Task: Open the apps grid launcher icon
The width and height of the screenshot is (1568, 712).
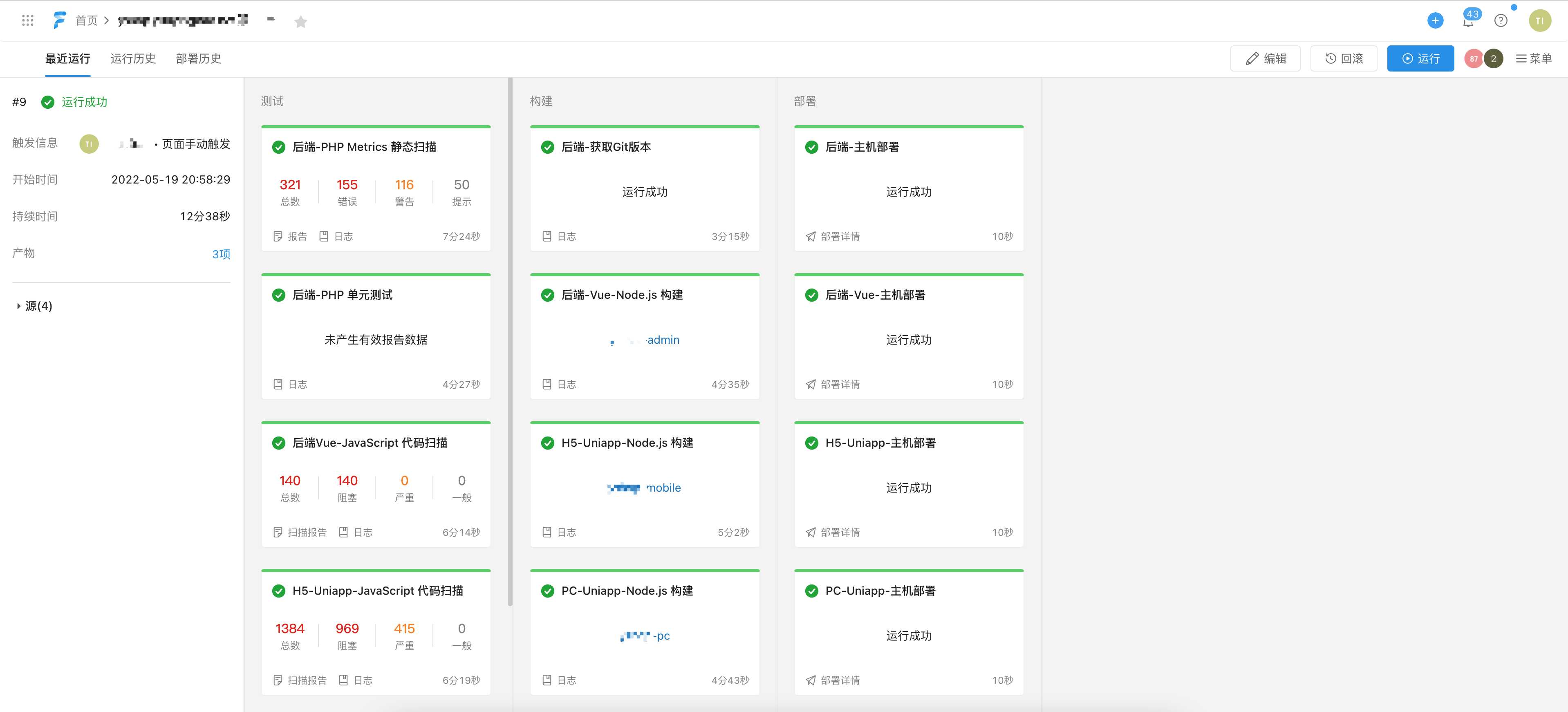Action: 27,21
